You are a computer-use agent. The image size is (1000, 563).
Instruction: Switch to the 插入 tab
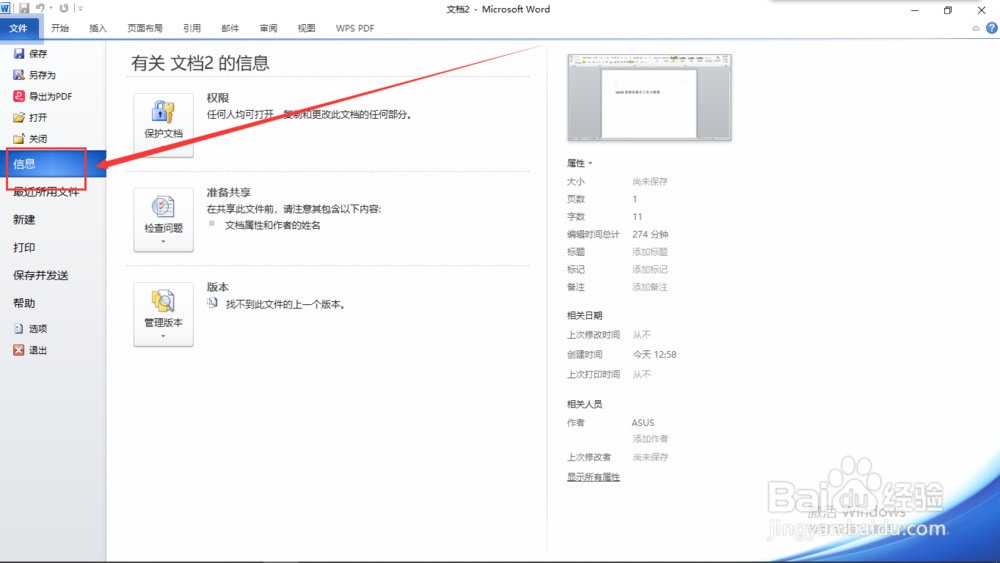[x=98, y=28]
